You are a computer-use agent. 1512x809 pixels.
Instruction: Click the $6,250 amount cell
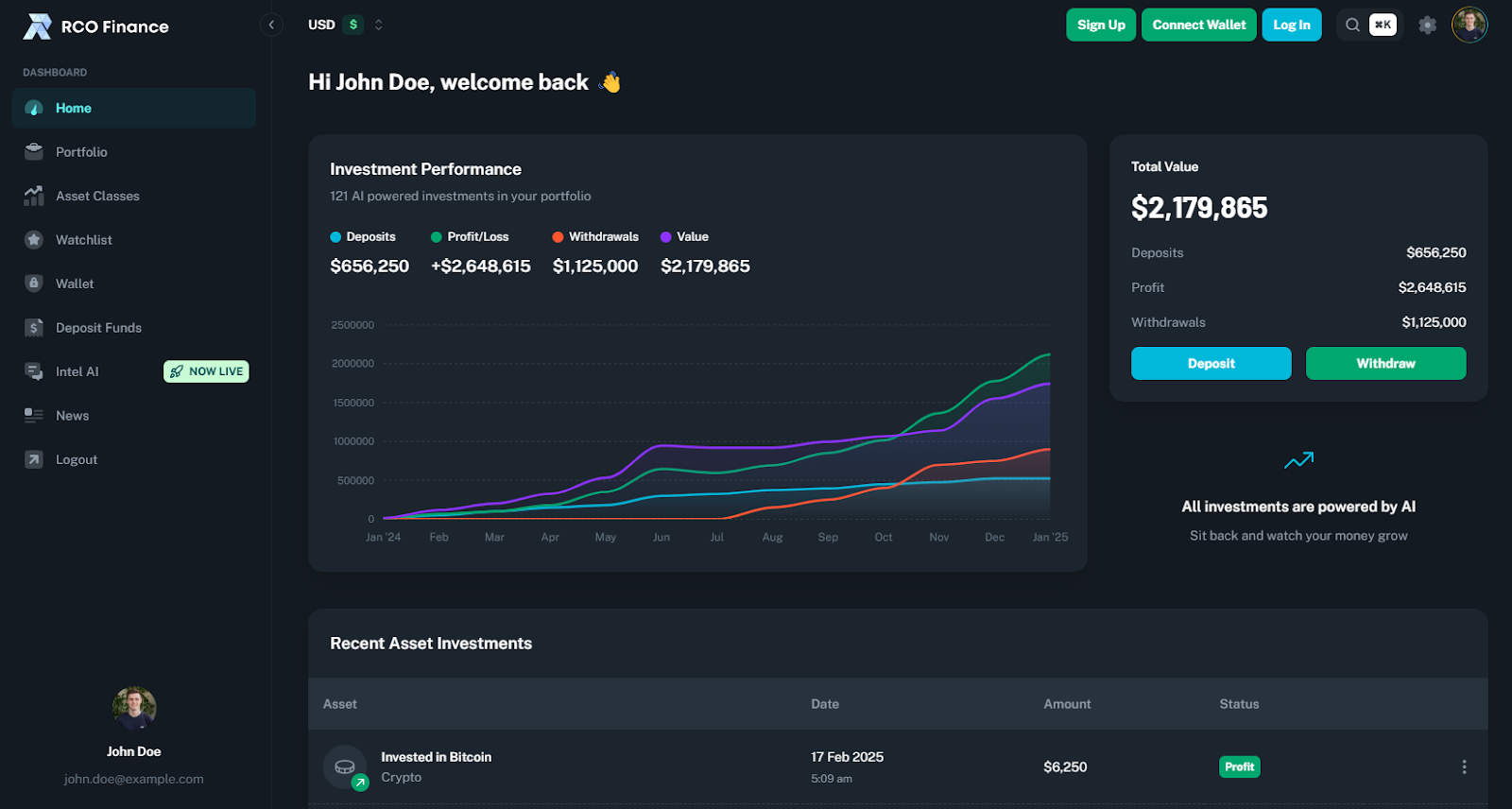1065,766
